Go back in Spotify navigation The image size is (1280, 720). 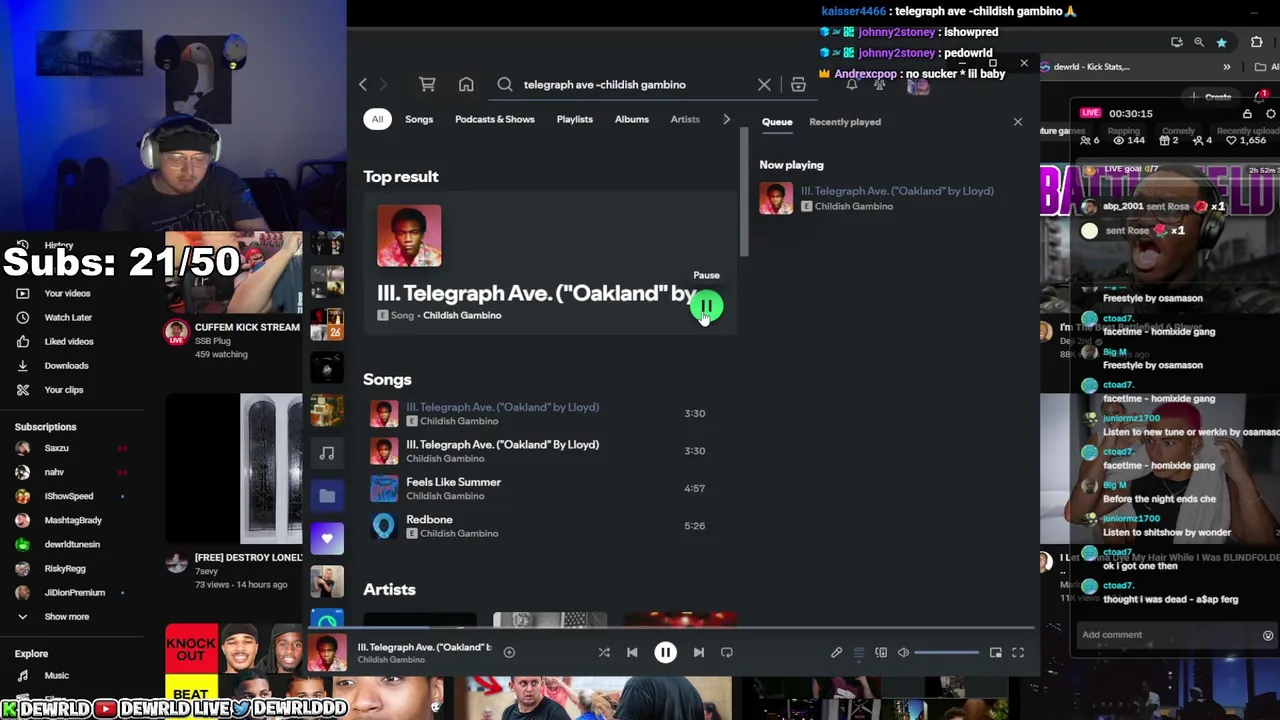coord(363,85)
